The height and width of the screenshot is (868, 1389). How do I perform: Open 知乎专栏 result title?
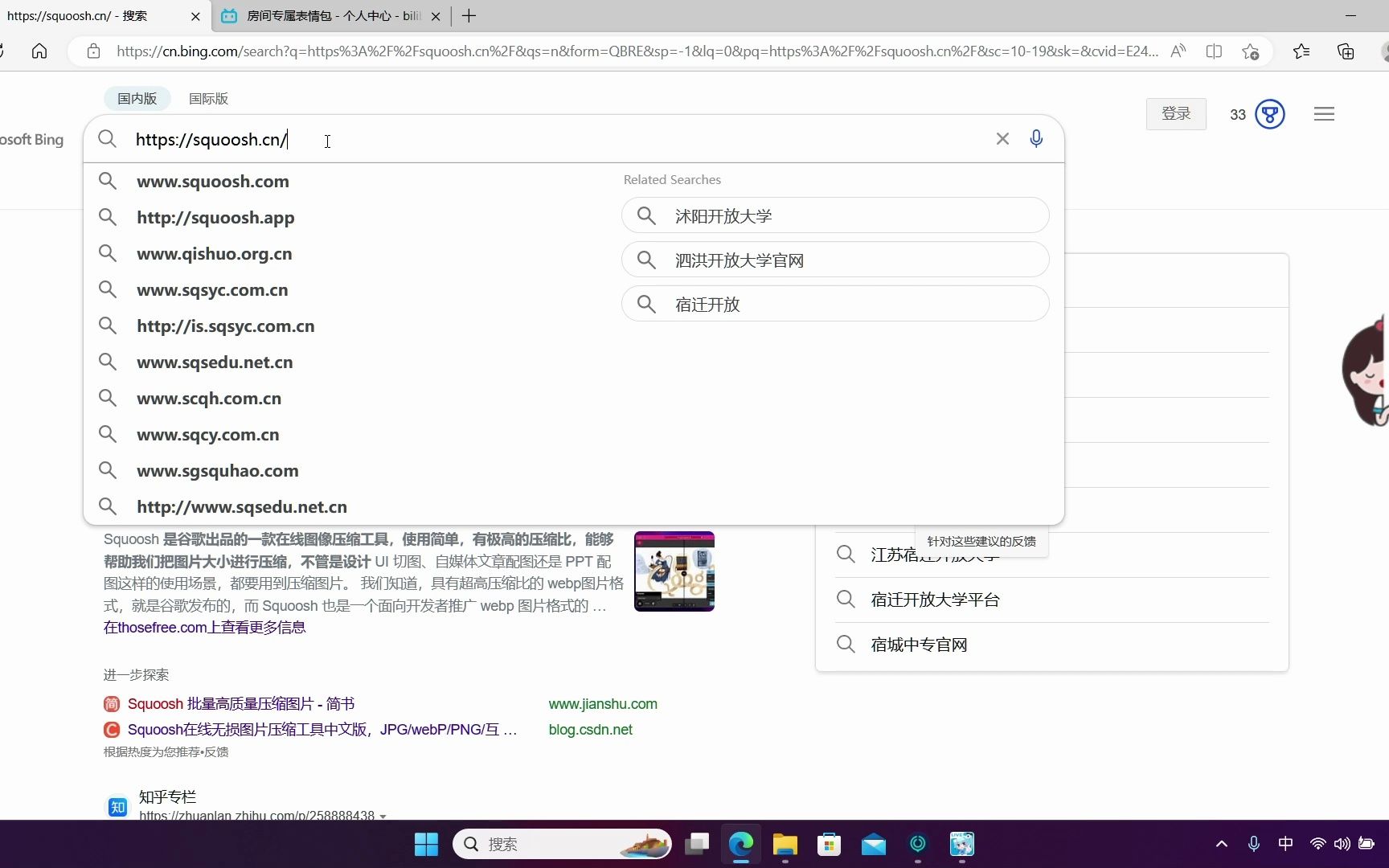(167, 796)
